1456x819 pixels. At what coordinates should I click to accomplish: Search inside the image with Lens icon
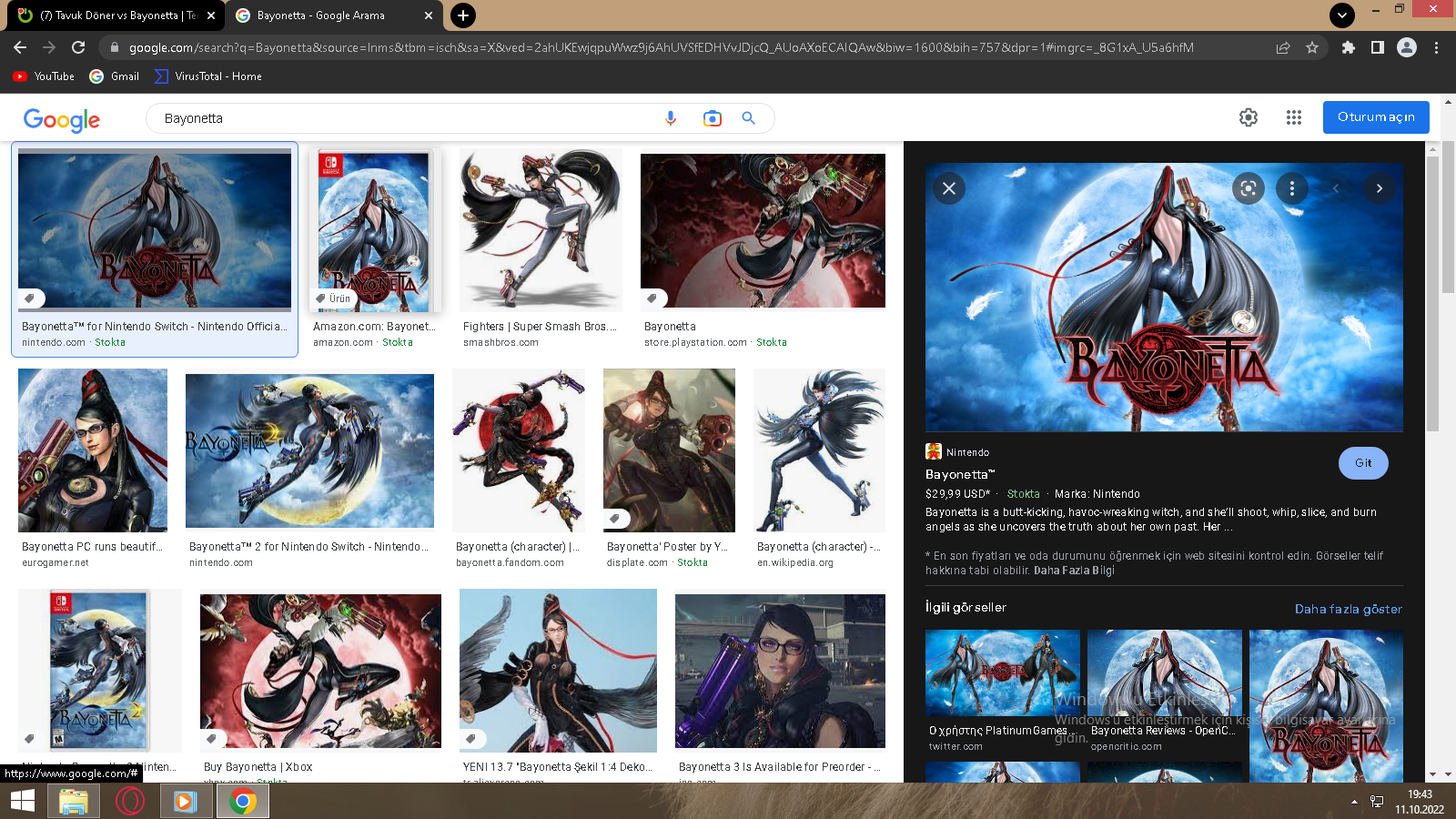click(x=1249, y=188)
